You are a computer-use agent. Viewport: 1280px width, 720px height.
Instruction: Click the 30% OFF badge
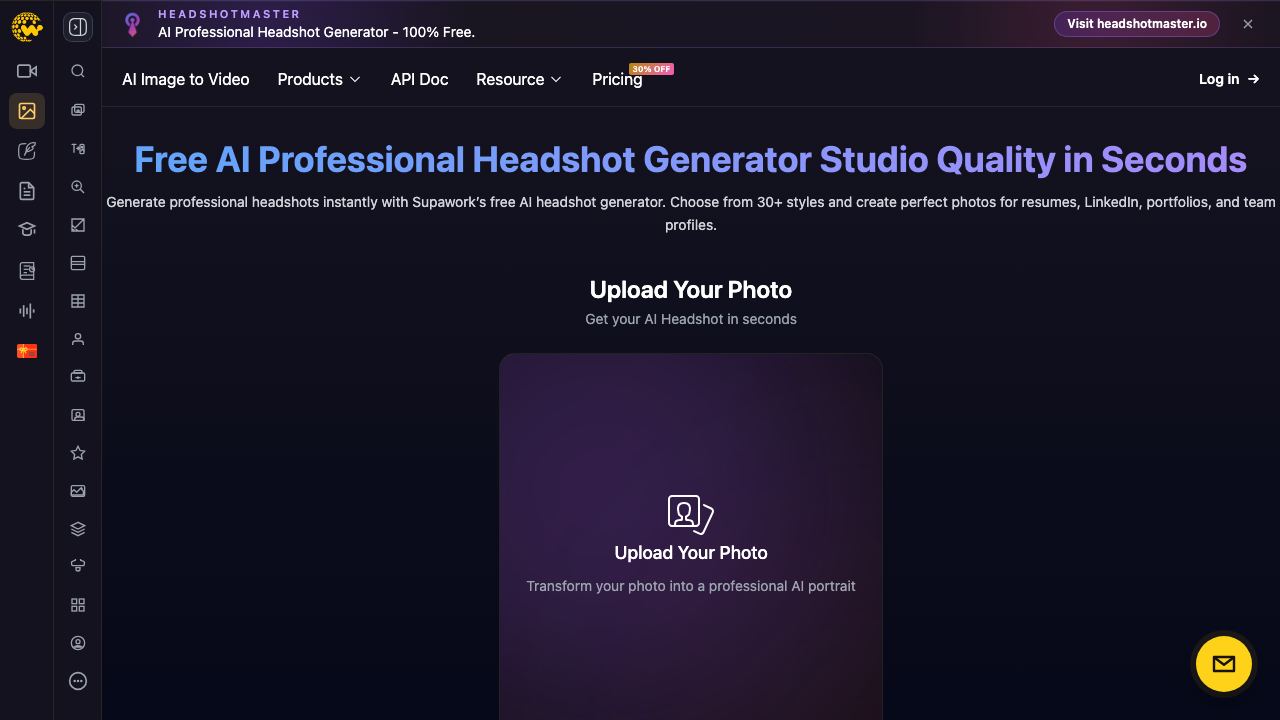pyautogui.click(x=651, y=69)
